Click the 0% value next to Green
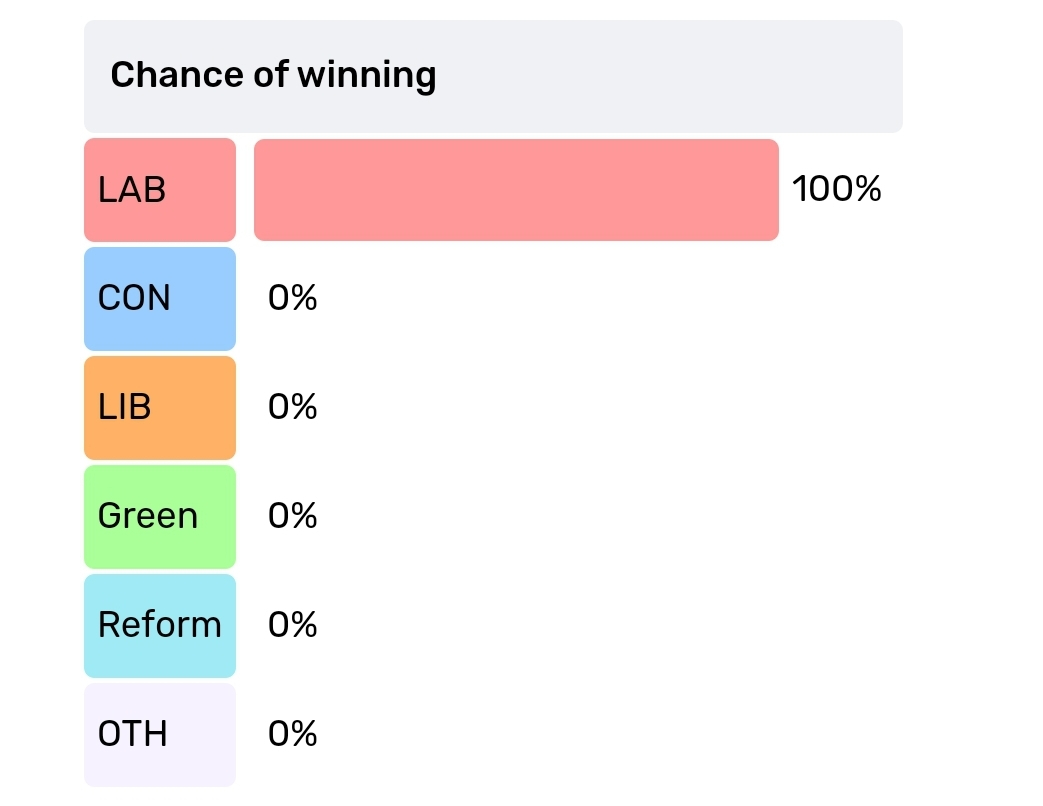 tap(293, 516)
